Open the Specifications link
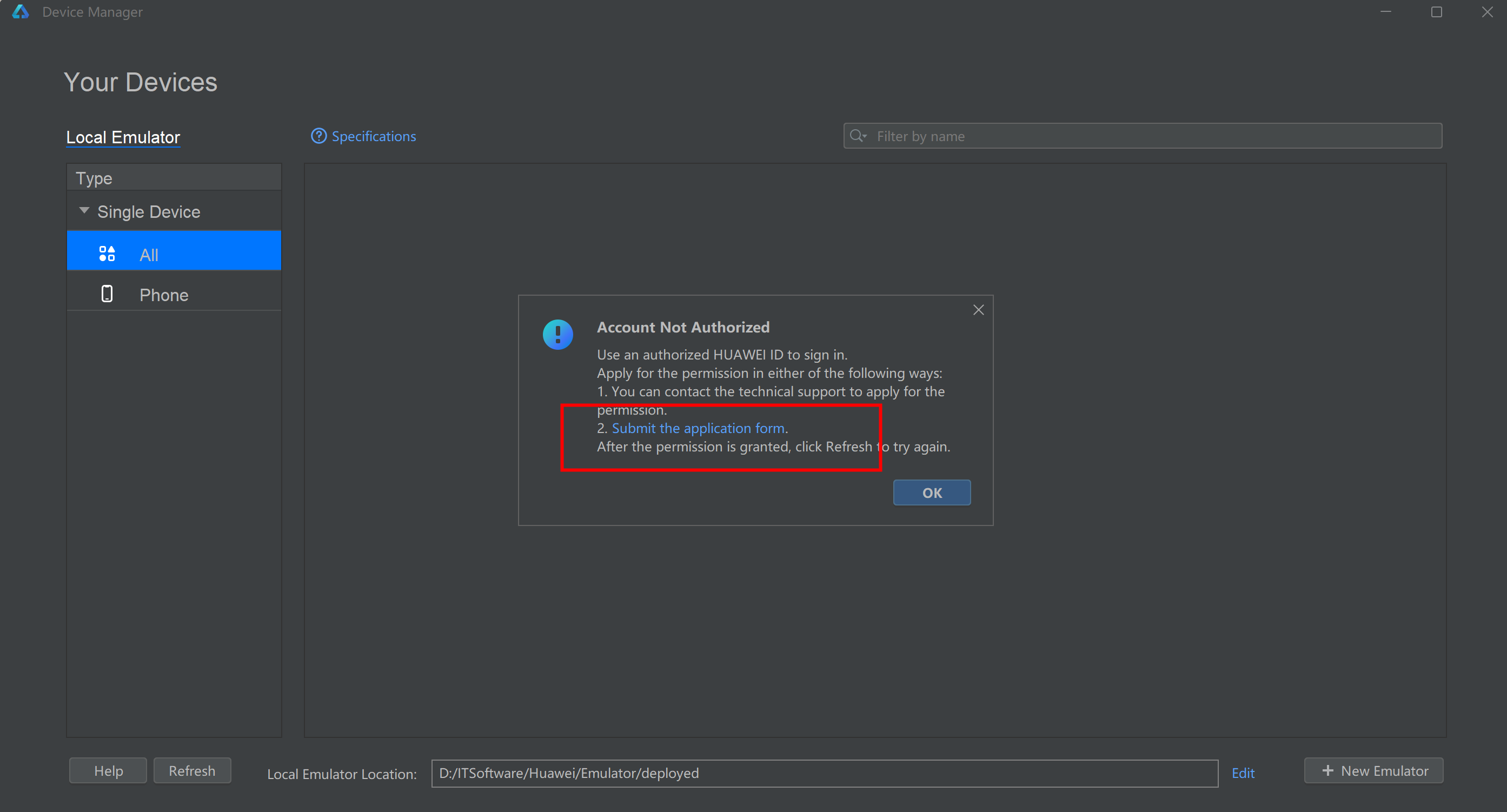The width and height of the screenshot is (1507, 812). tap(373, 136)
